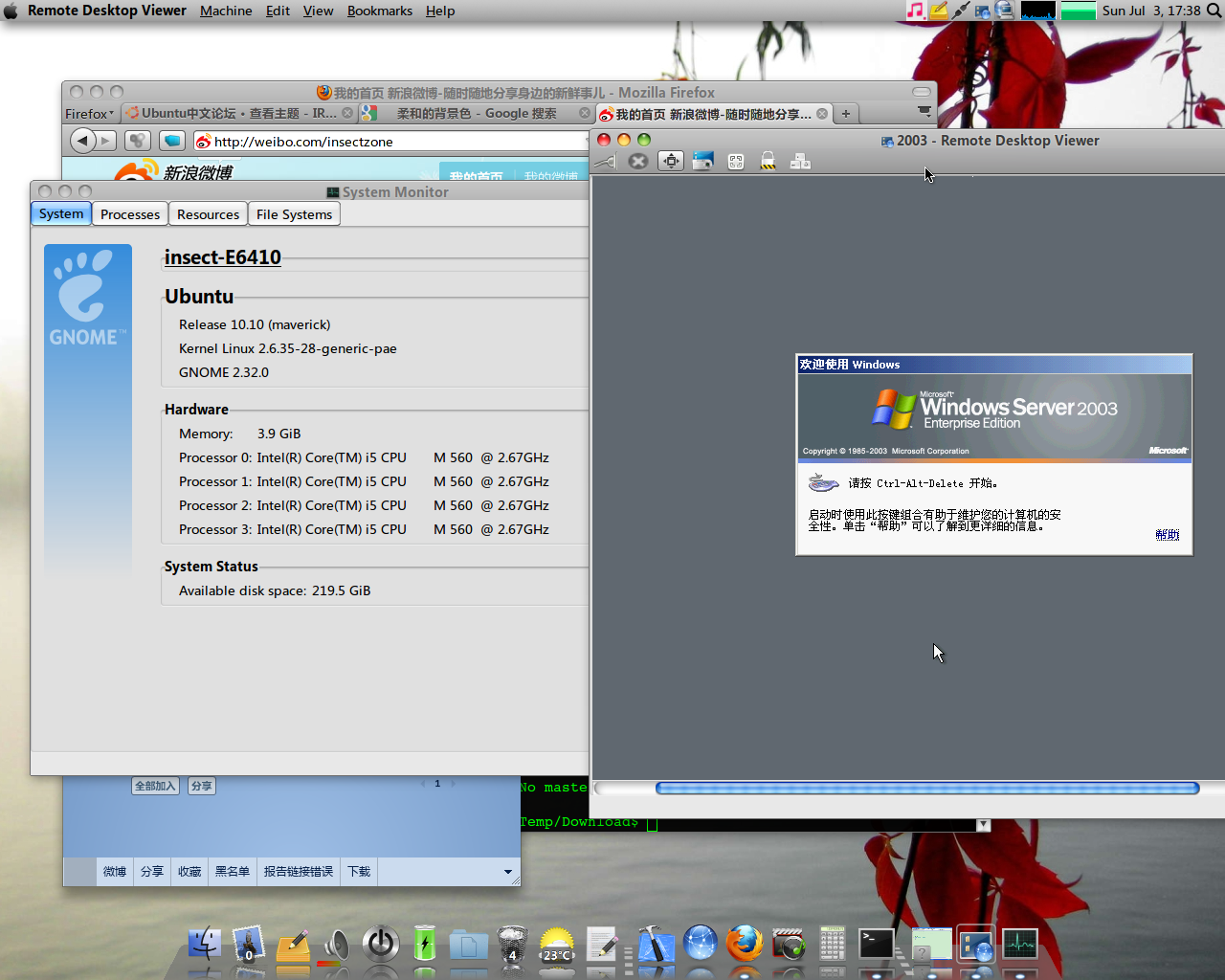Click the CPU graph monitor in menu bar

point(1037,11)
